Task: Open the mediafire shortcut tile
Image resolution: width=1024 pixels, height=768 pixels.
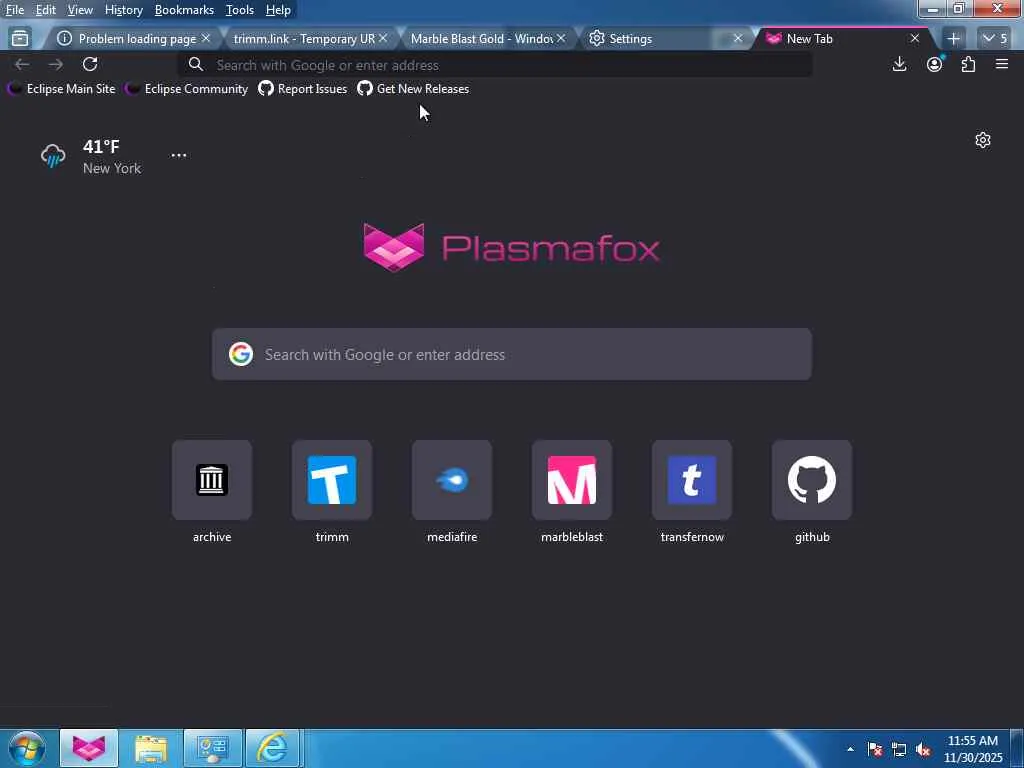Action: click(452, 480)
